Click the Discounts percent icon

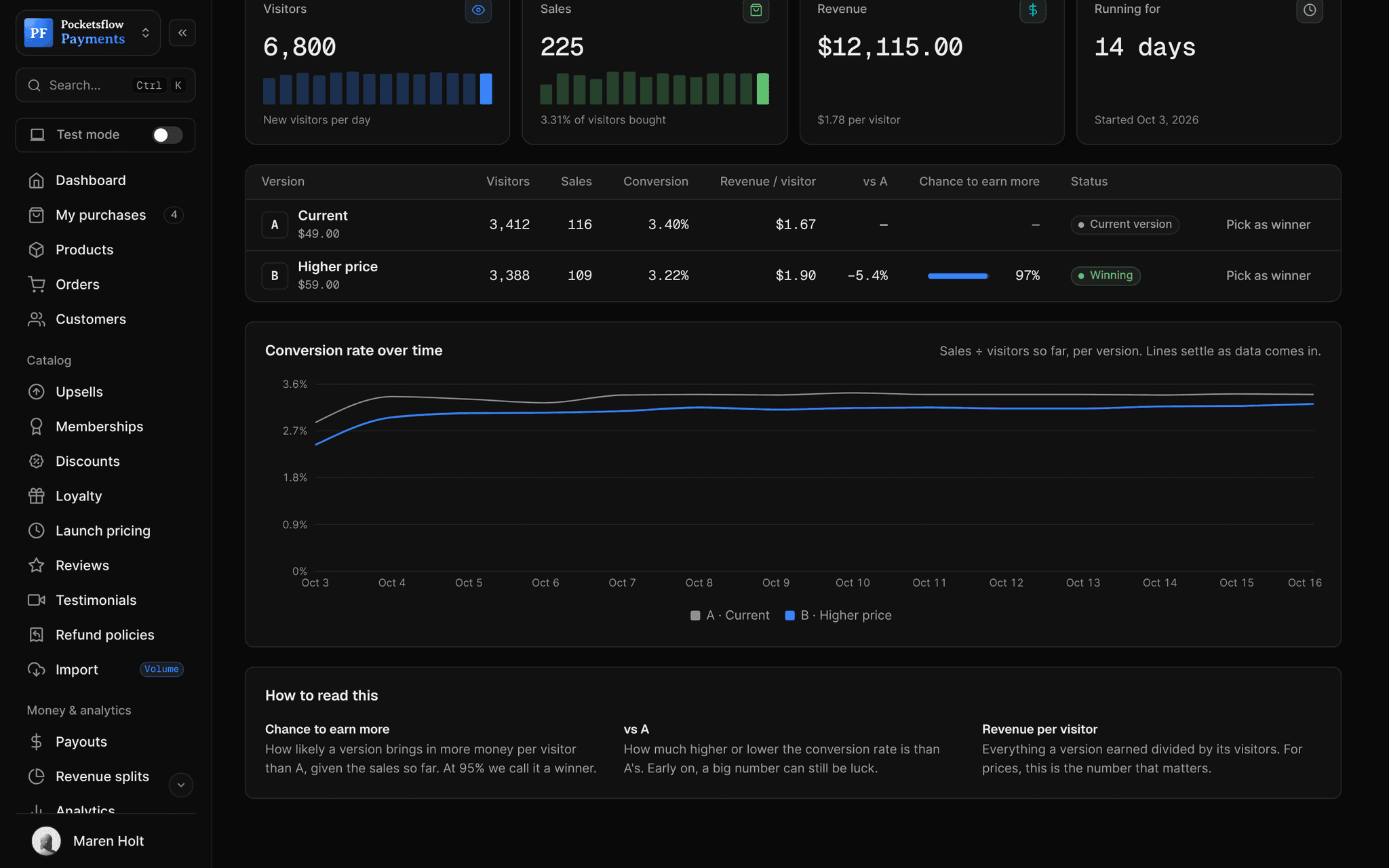tap(37, 461)
